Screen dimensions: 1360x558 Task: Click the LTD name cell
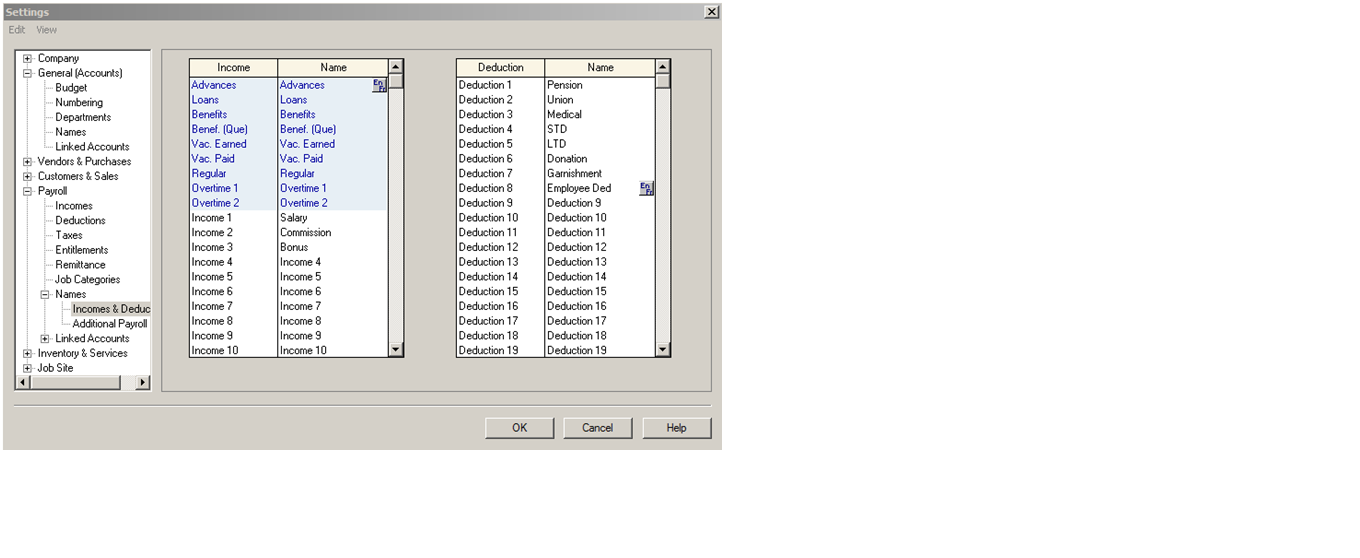600,144
